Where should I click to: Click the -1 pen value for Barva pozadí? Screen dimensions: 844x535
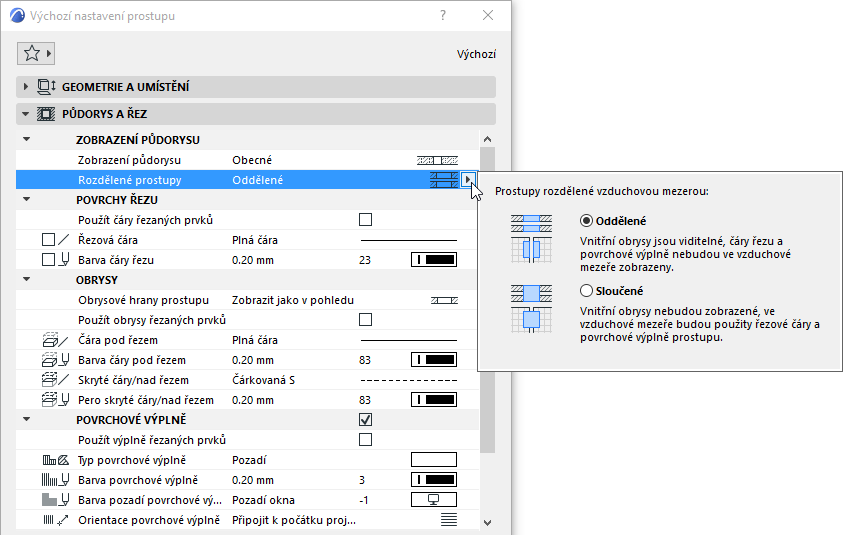(x=364, y=500)
